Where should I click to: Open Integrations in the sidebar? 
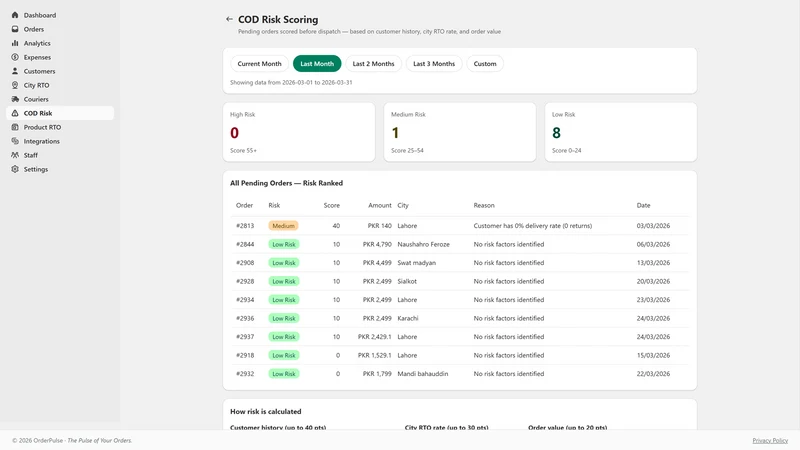coord(60,141)
